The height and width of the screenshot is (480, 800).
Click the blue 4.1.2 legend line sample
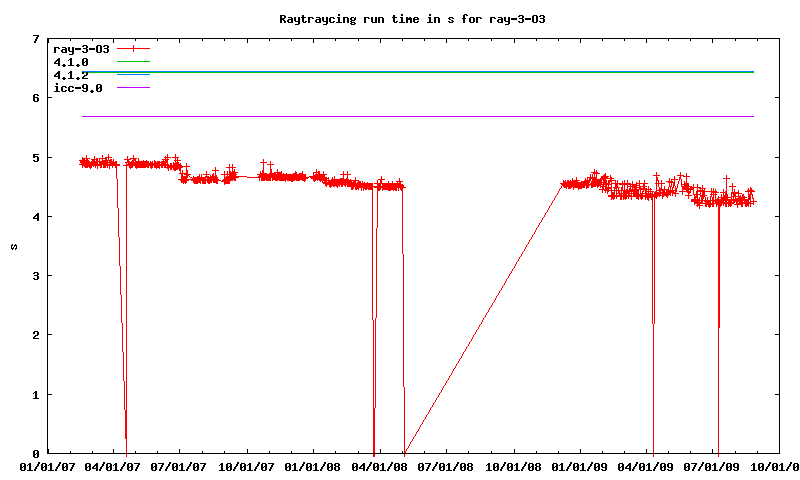click(x=133, y=75)
